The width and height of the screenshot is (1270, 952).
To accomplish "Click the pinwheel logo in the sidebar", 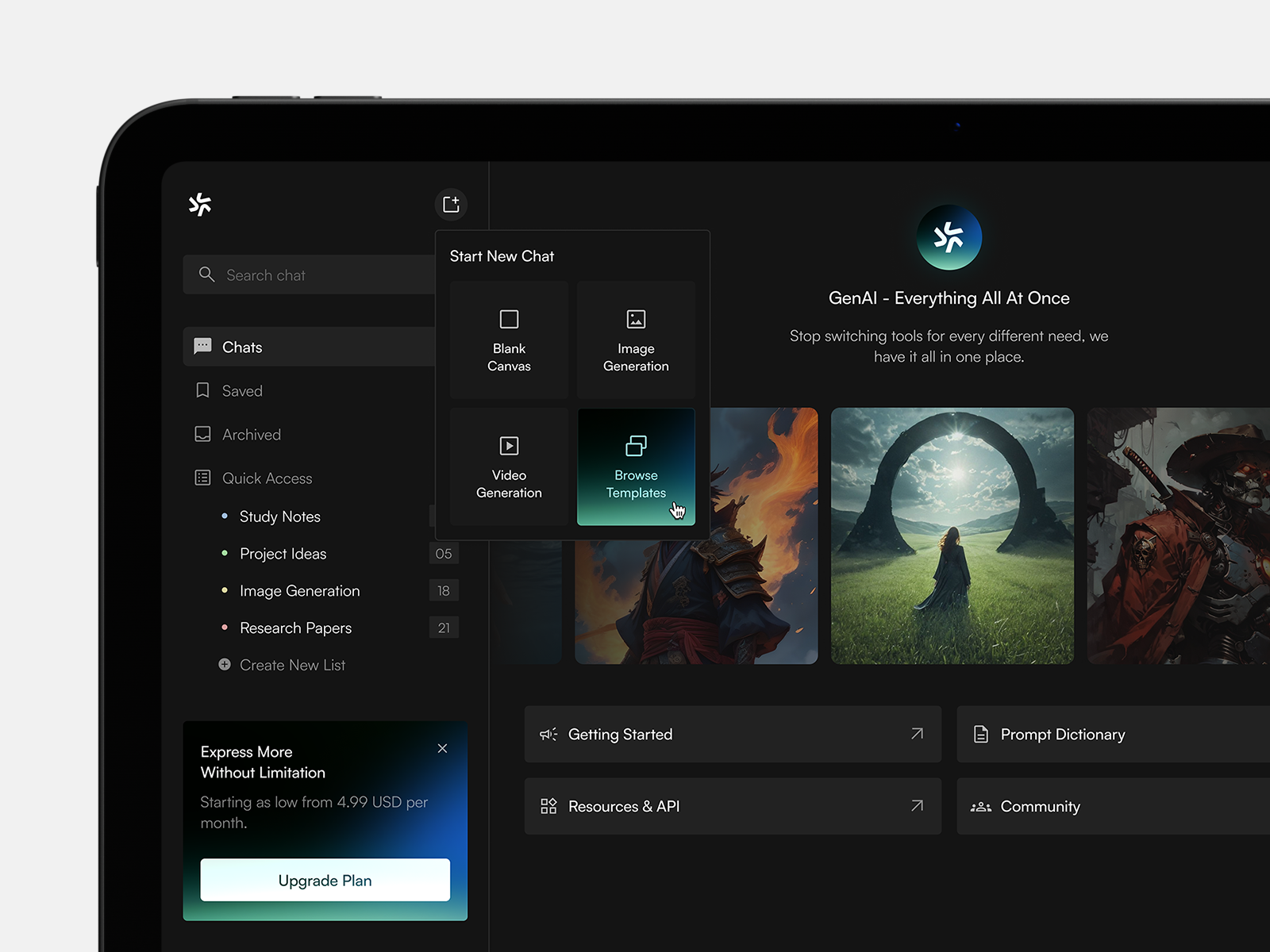I will tap(200, 205).
